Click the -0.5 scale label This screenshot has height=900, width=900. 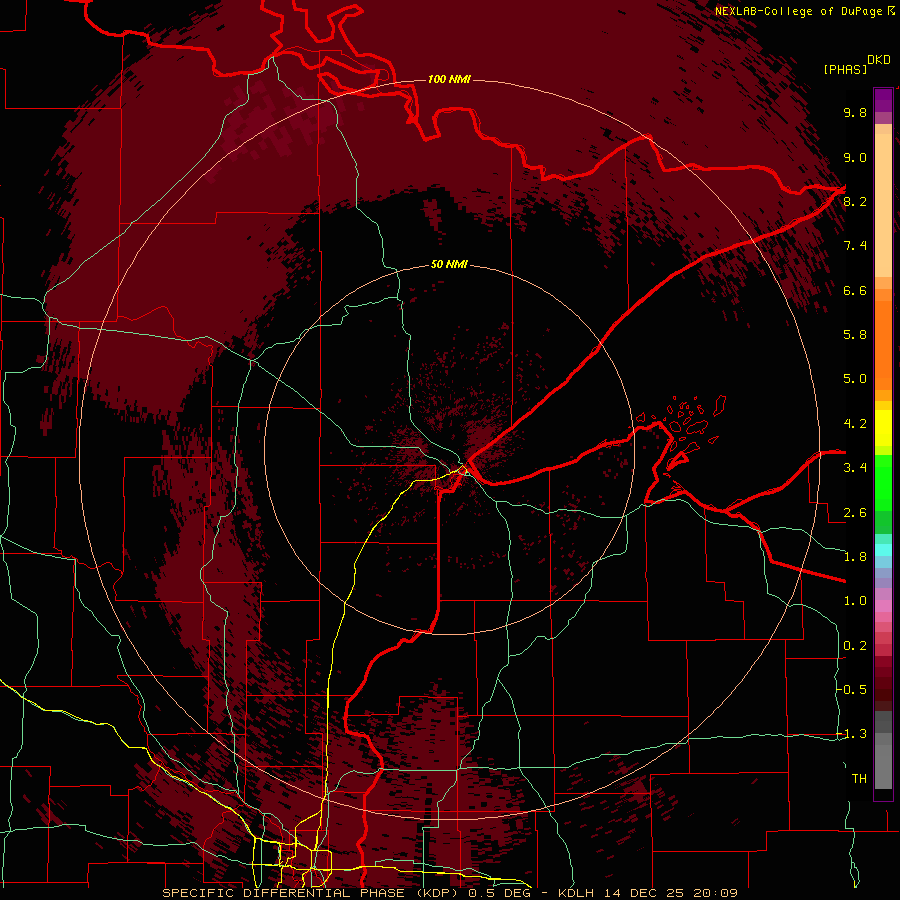pyautogui.click(x=852, y=690)
